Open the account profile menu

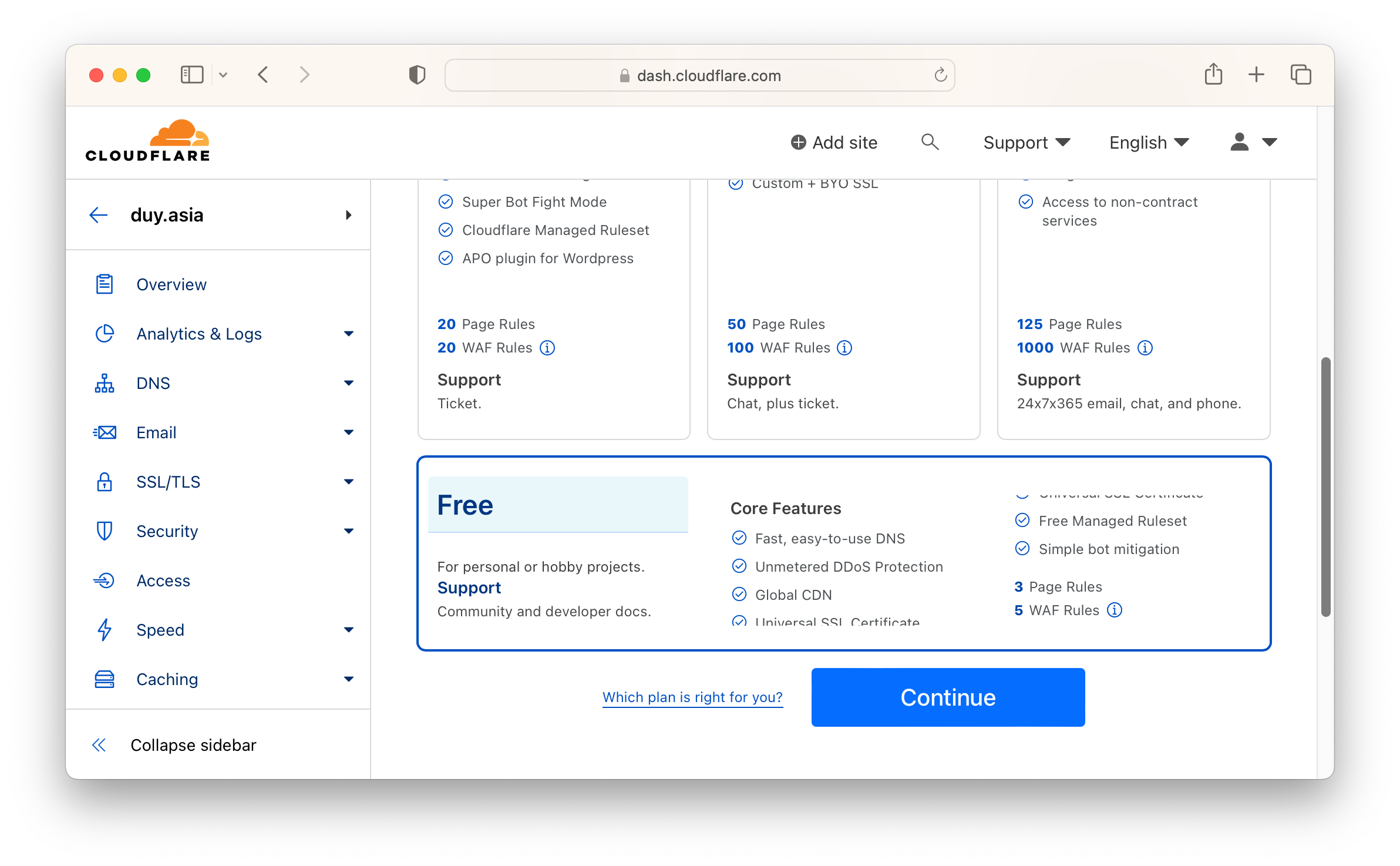[x=1252, y=142]
